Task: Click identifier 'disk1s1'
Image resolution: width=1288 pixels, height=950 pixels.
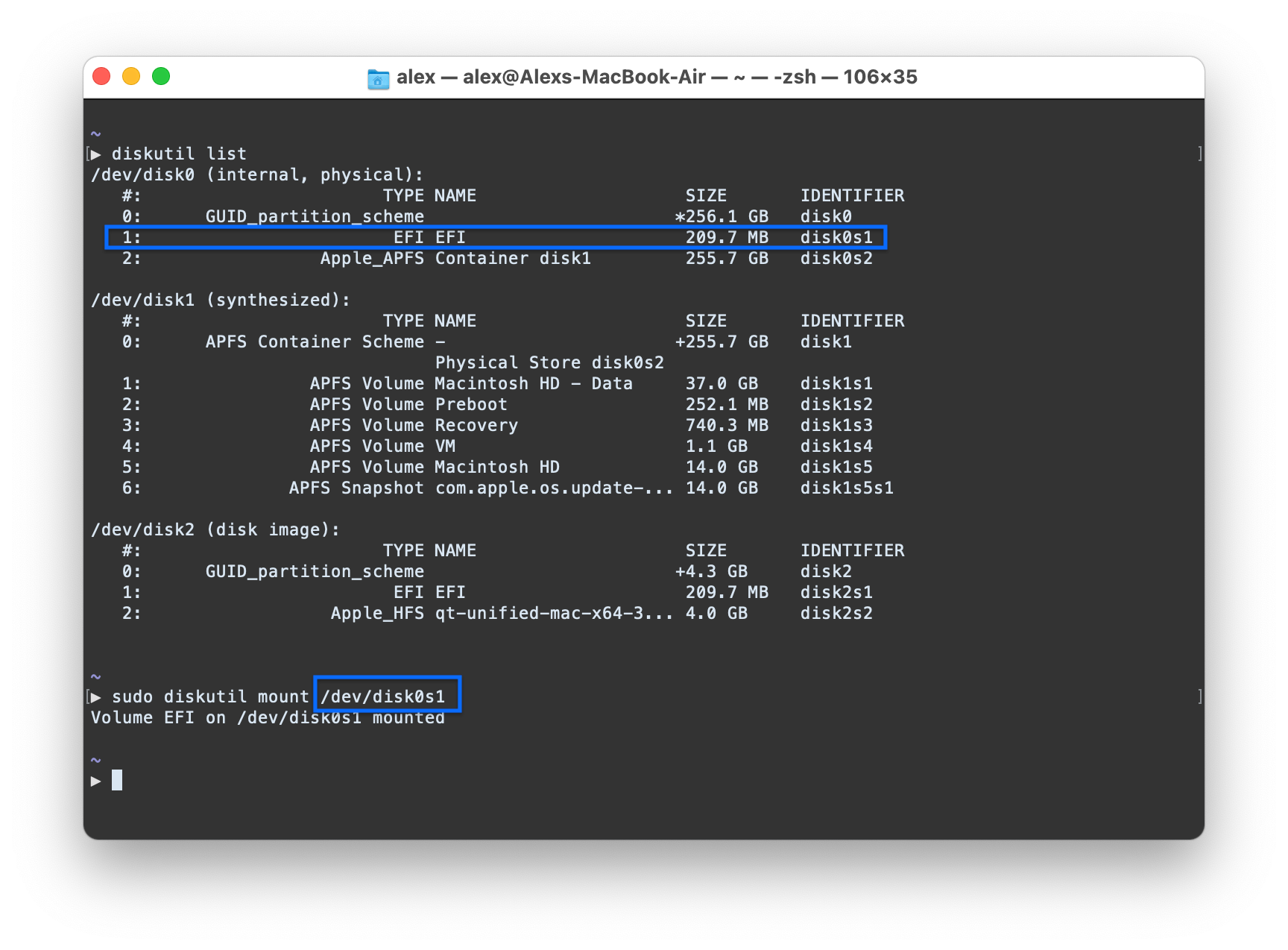Action: pyautogui.click(x=836, y=383)
